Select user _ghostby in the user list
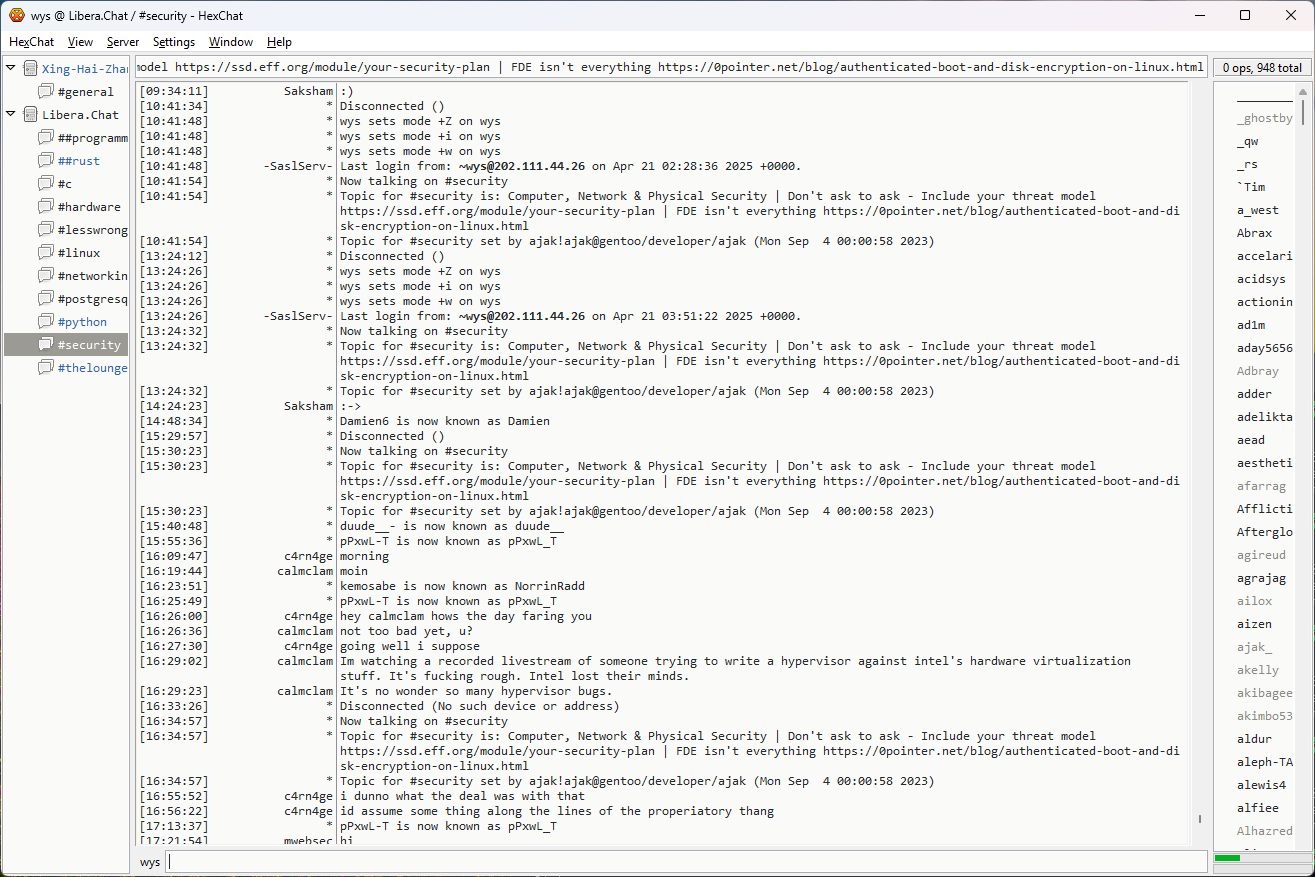Image resolution: width=1315 pixels, height=877 pixels. (1265, 119)
